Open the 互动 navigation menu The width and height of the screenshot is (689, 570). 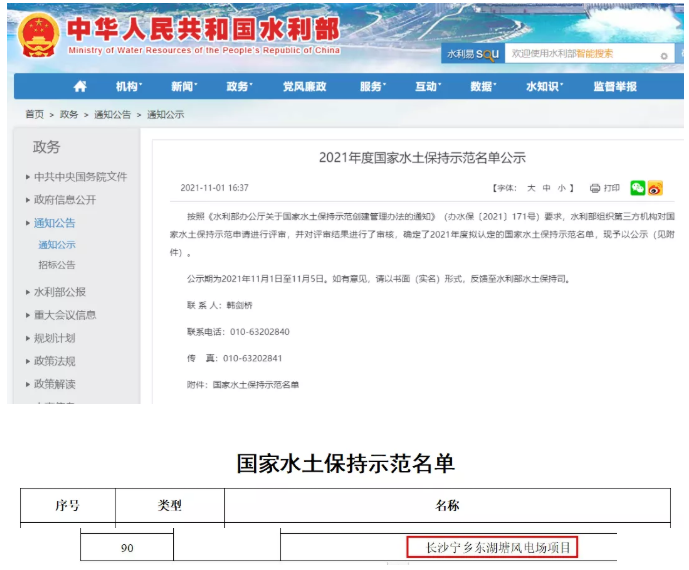428,87
